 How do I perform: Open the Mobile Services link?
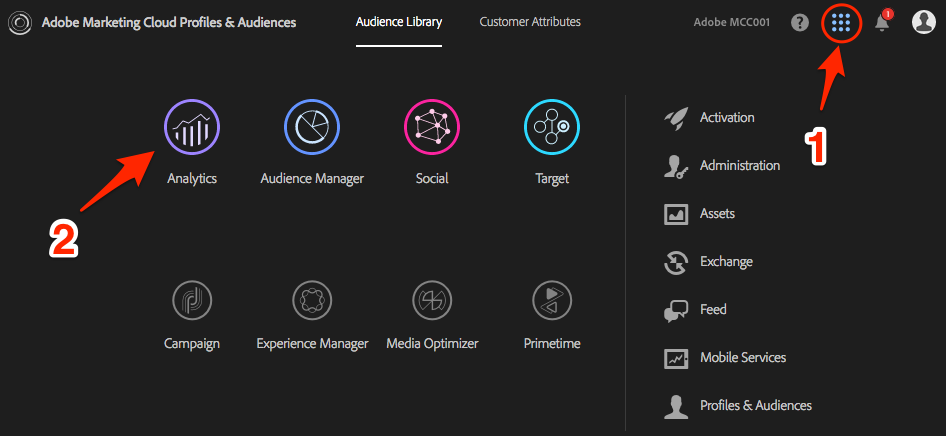tap(743, 358)
